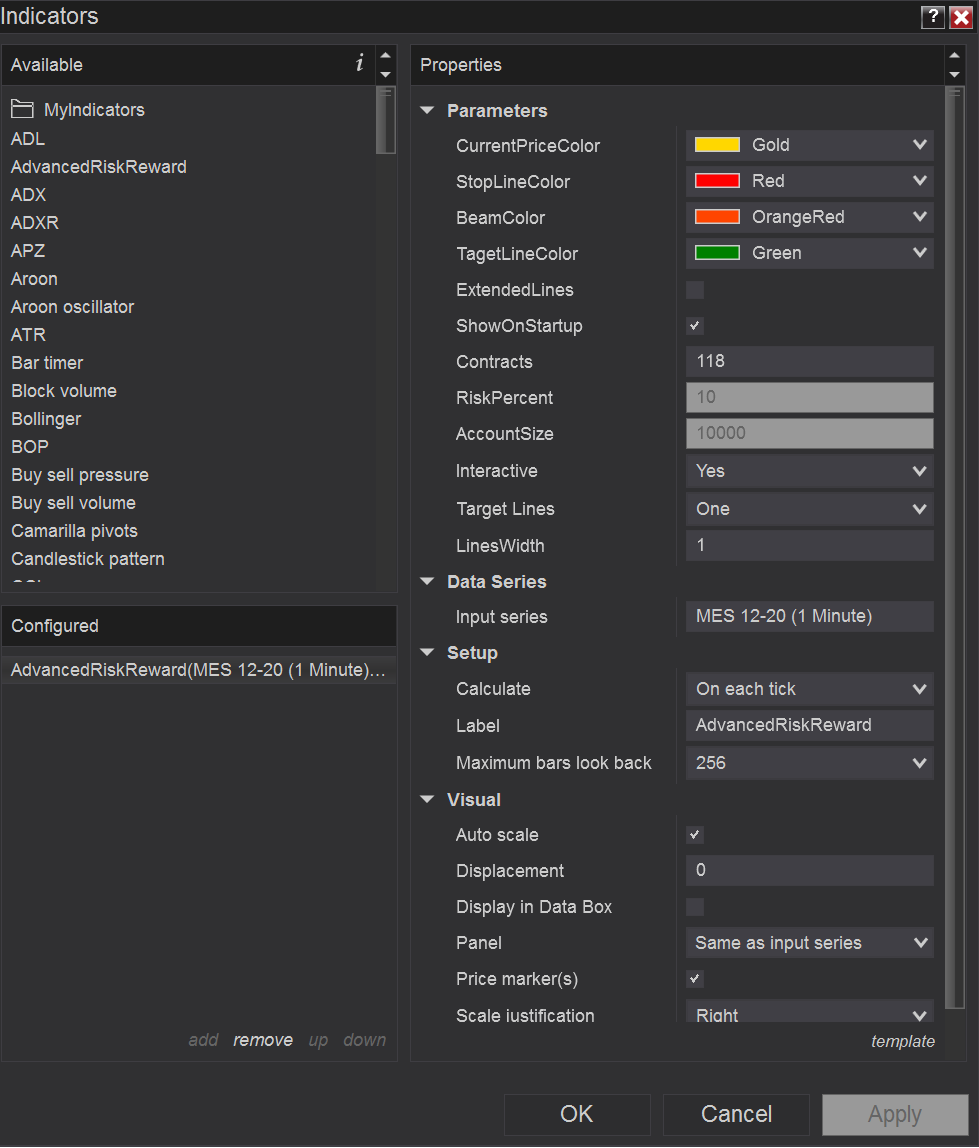Screen dimensions: 979x1148
Task: Open the Calculate dropdown
Action: point(809,689)
